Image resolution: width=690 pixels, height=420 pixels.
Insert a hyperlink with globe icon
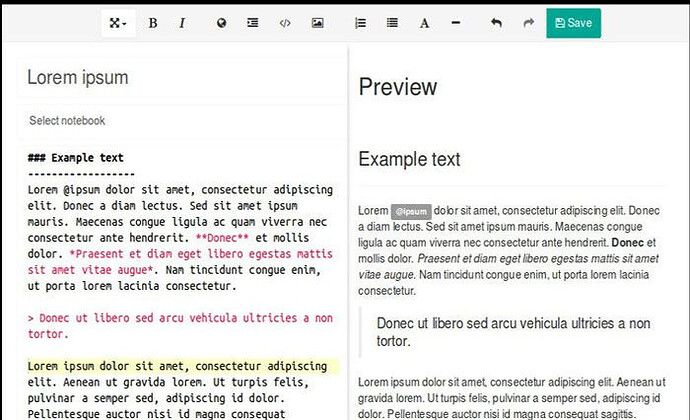[221, 23]
